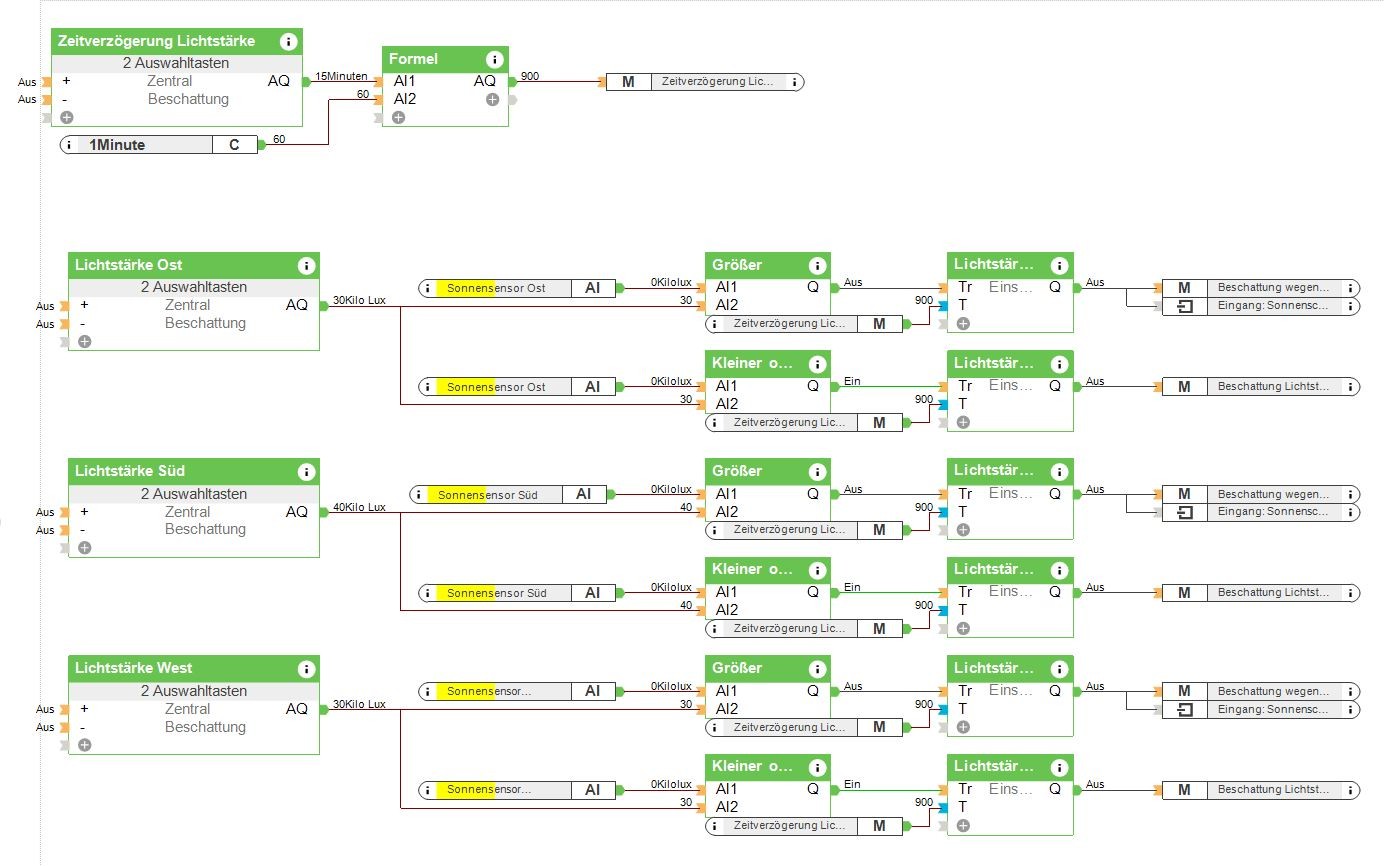Click 30Kilo Lux value at Lichtstärke West output

359,704
